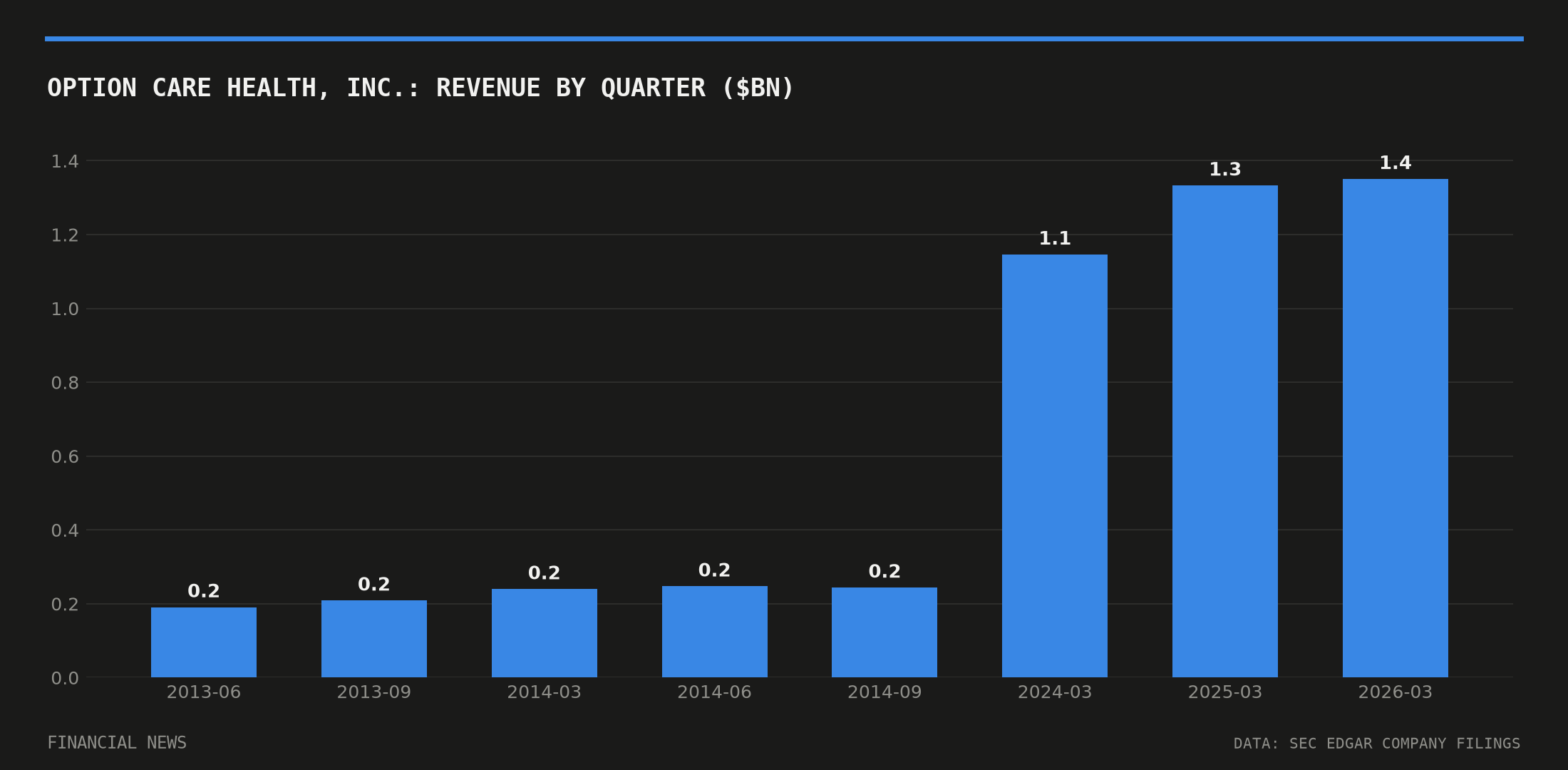The height and width of the screenshot is (770, 1568).
Task: Select the 2025-03 revenue bar
Action: (1225, 431)
